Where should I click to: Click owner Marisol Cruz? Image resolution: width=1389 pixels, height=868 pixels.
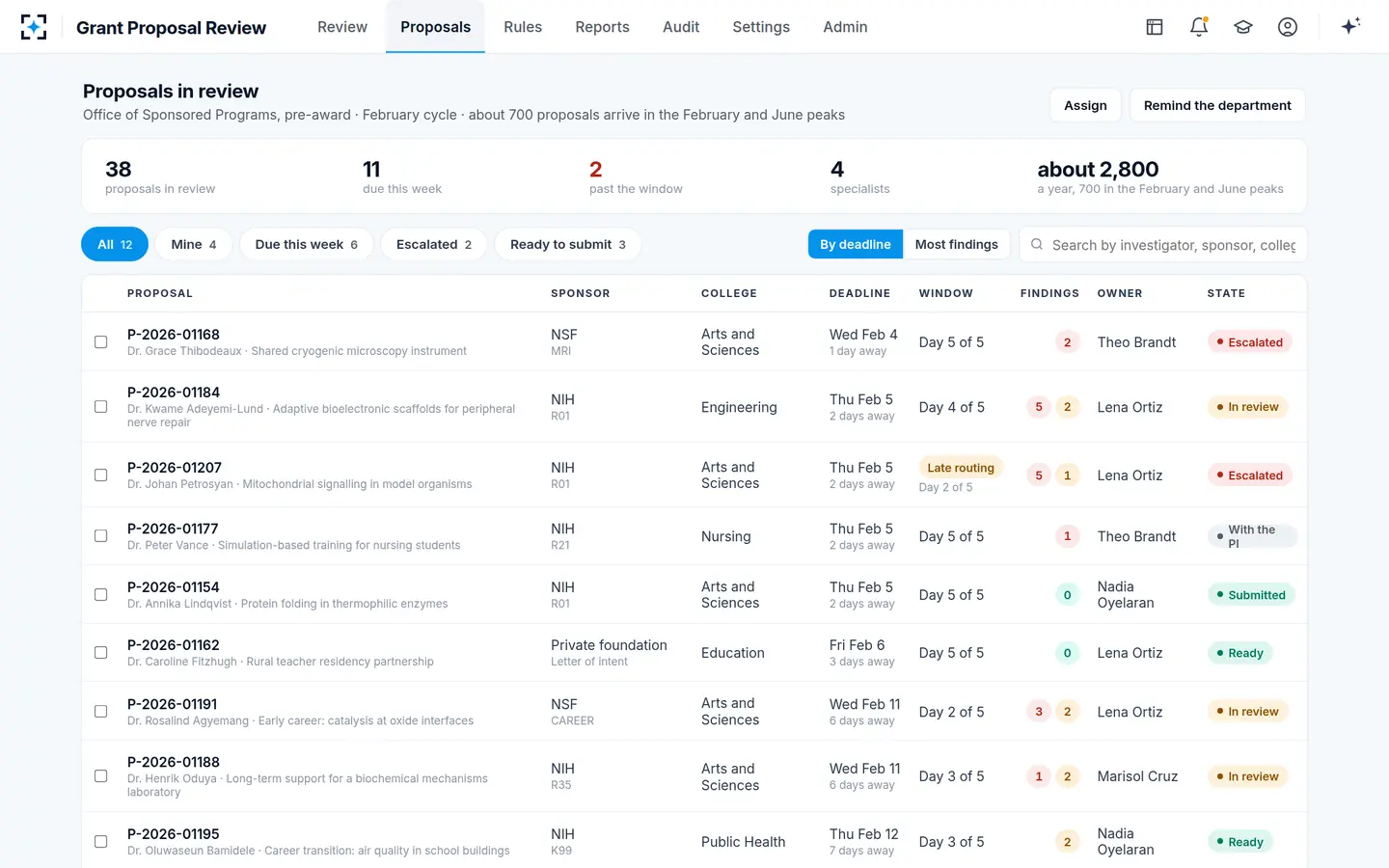click(x=1137, y=776)
